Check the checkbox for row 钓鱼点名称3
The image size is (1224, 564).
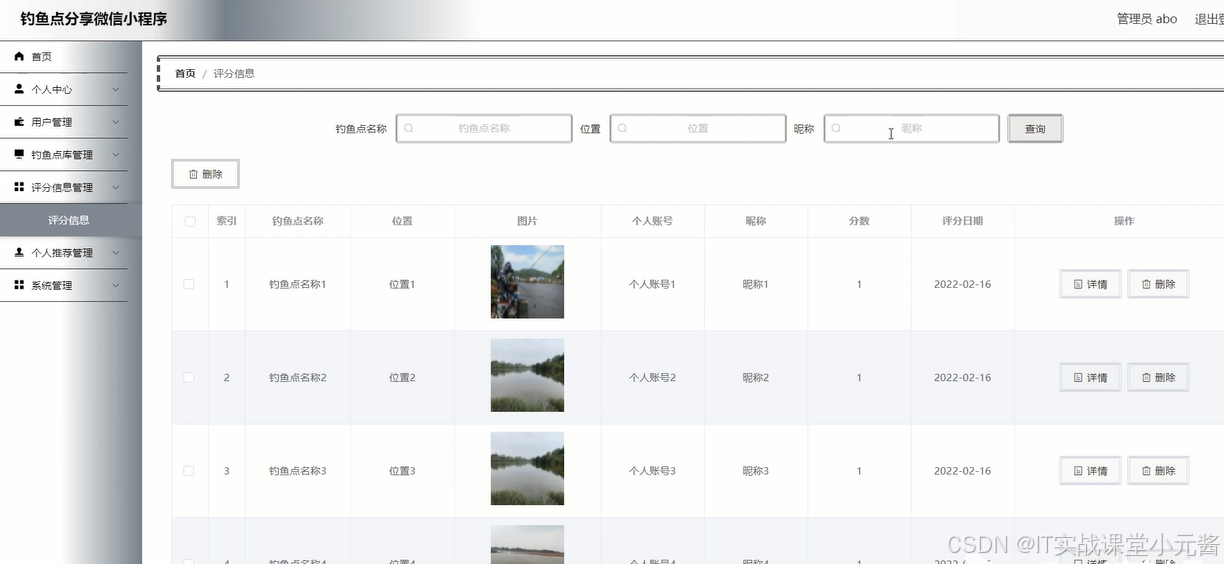tap(189, 471)
